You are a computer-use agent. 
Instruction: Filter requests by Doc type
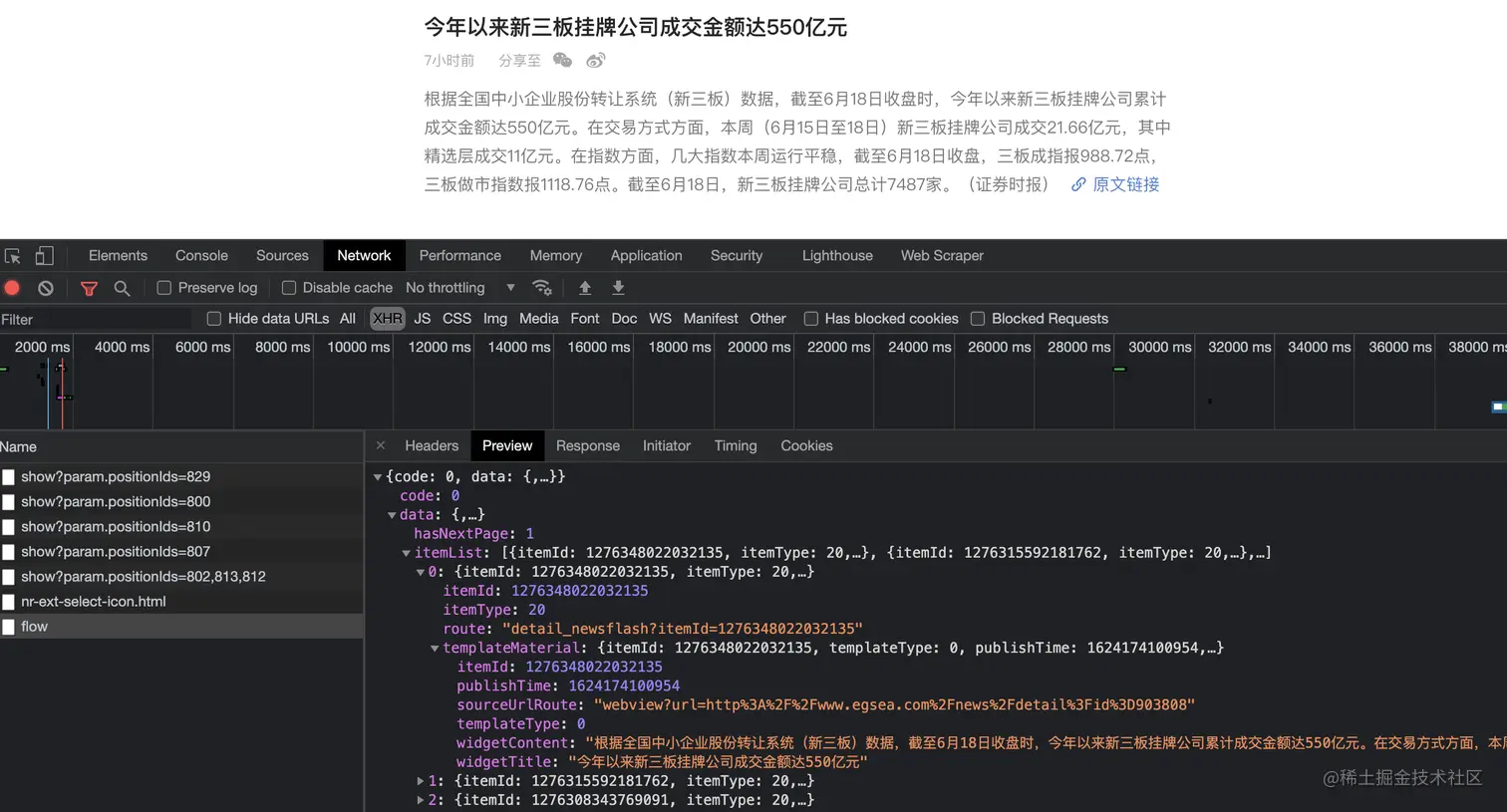coord(624,319)
